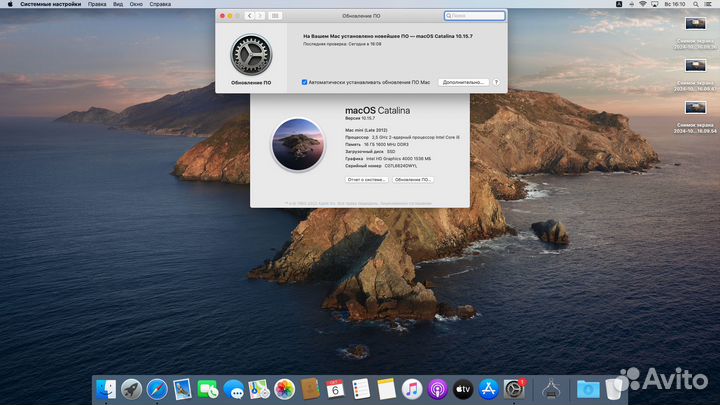This screenshot has height=405, width=720.
Task: Open Photos app in dock
Action: click(285, 390)
